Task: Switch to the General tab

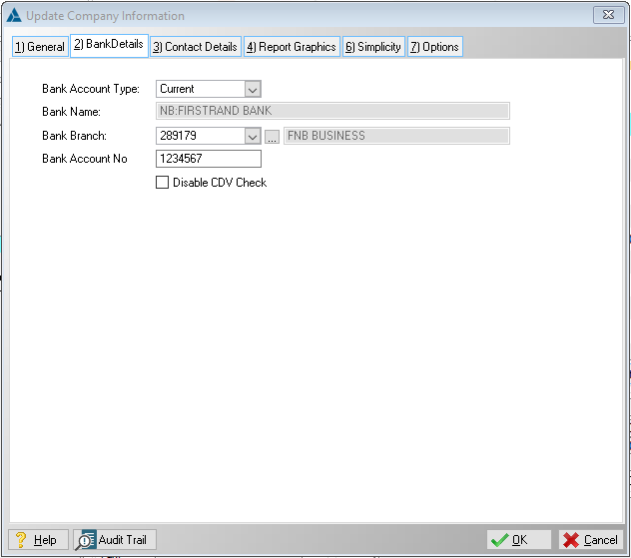Action: 39,47
